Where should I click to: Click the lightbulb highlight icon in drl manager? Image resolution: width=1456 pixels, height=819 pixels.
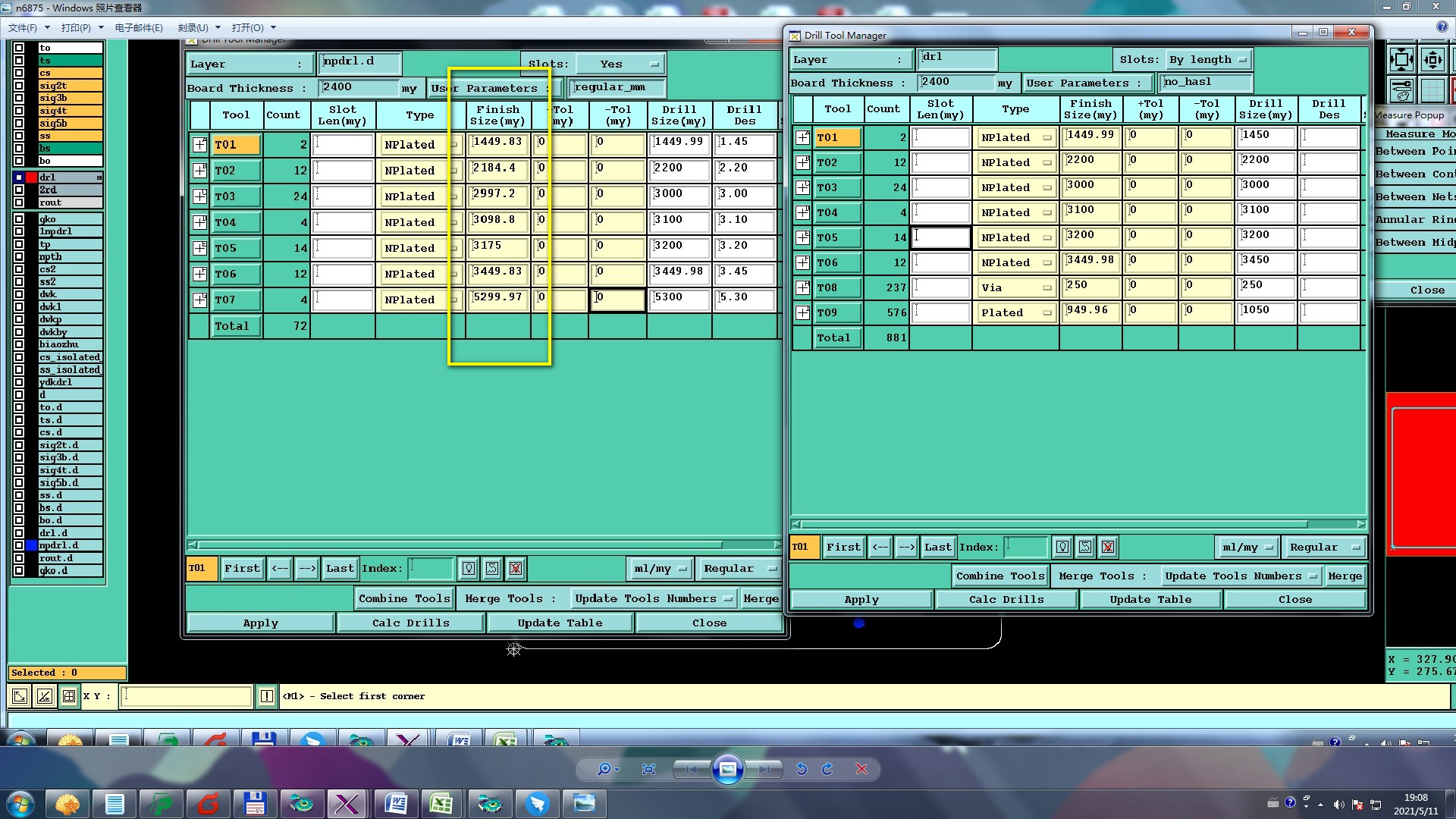pyautogui.click(x=1062, y=547)
